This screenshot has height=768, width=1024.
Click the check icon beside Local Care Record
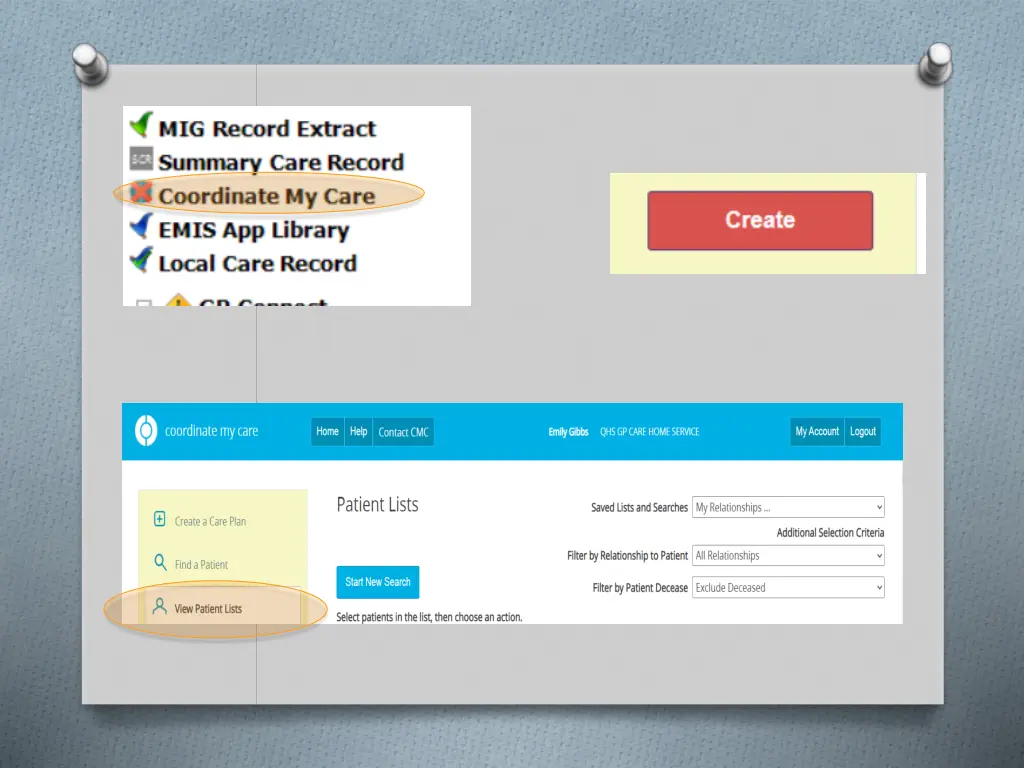[141, 260]
